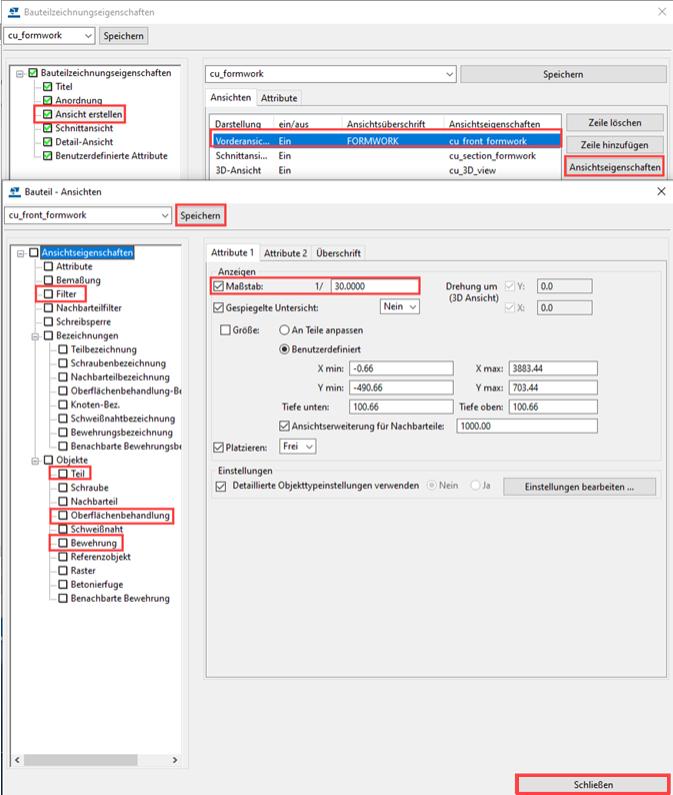Click the Tekla icon in Bauteilzeichnungseigenschaften title bar
Viewport: 673px width, 795px height.
pos(13,11)
